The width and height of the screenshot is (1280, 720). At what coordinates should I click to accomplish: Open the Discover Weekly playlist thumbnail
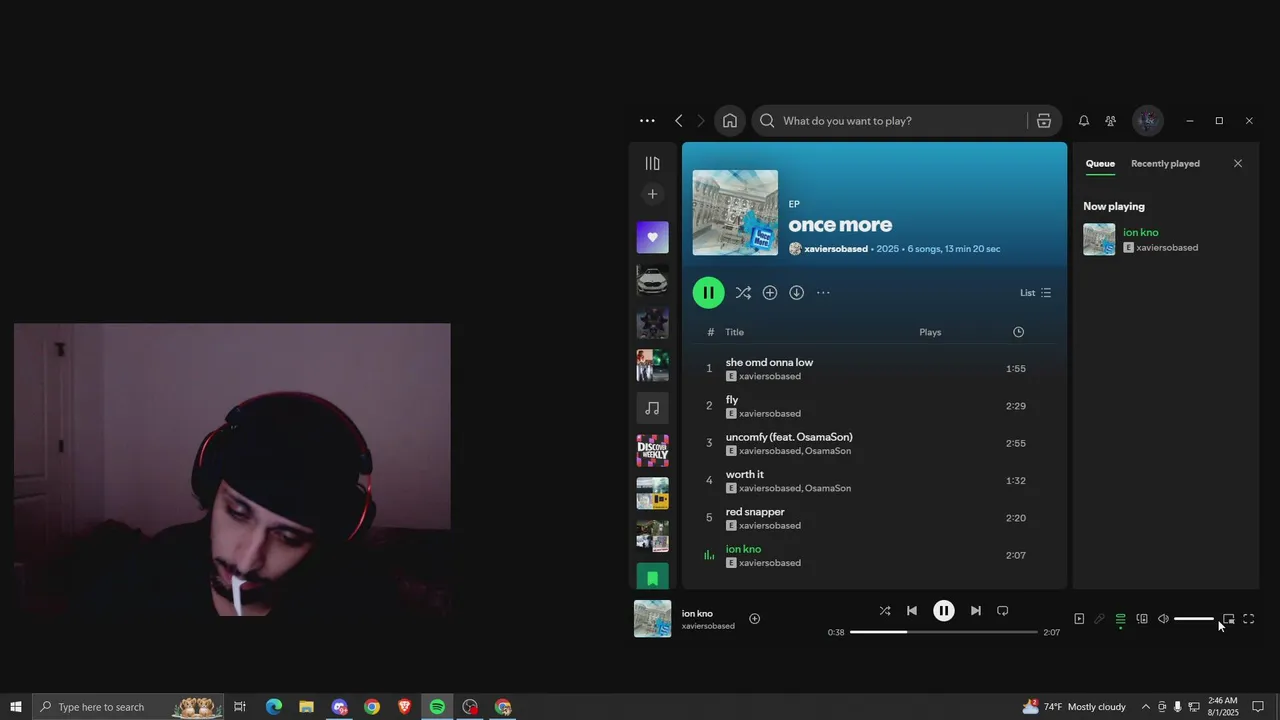652,451
